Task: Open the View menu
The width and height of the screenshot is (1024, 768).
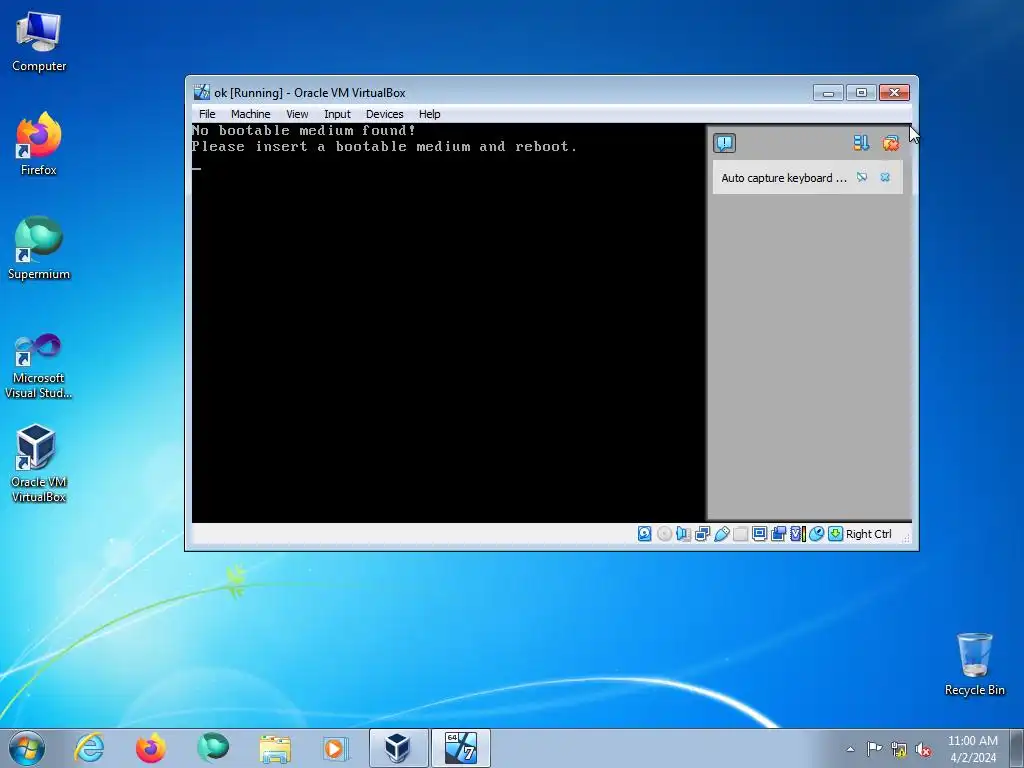Action: (x=296, y=114)
